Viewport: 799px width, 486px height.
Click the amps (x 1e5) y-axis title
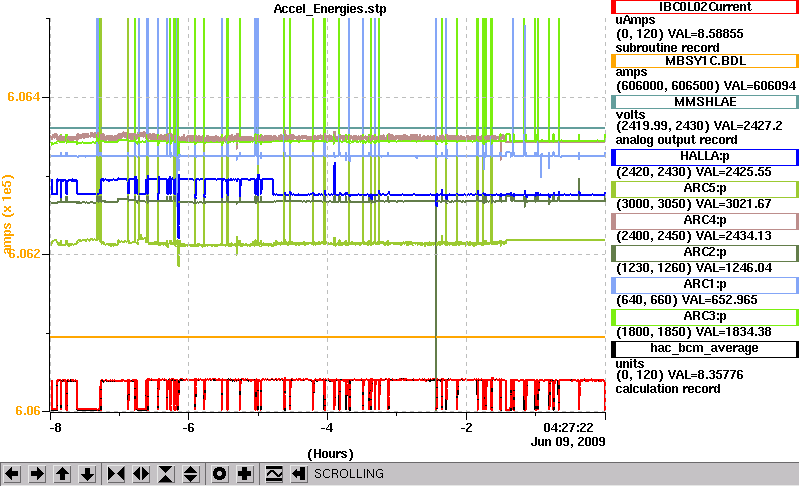click(8, 214)
